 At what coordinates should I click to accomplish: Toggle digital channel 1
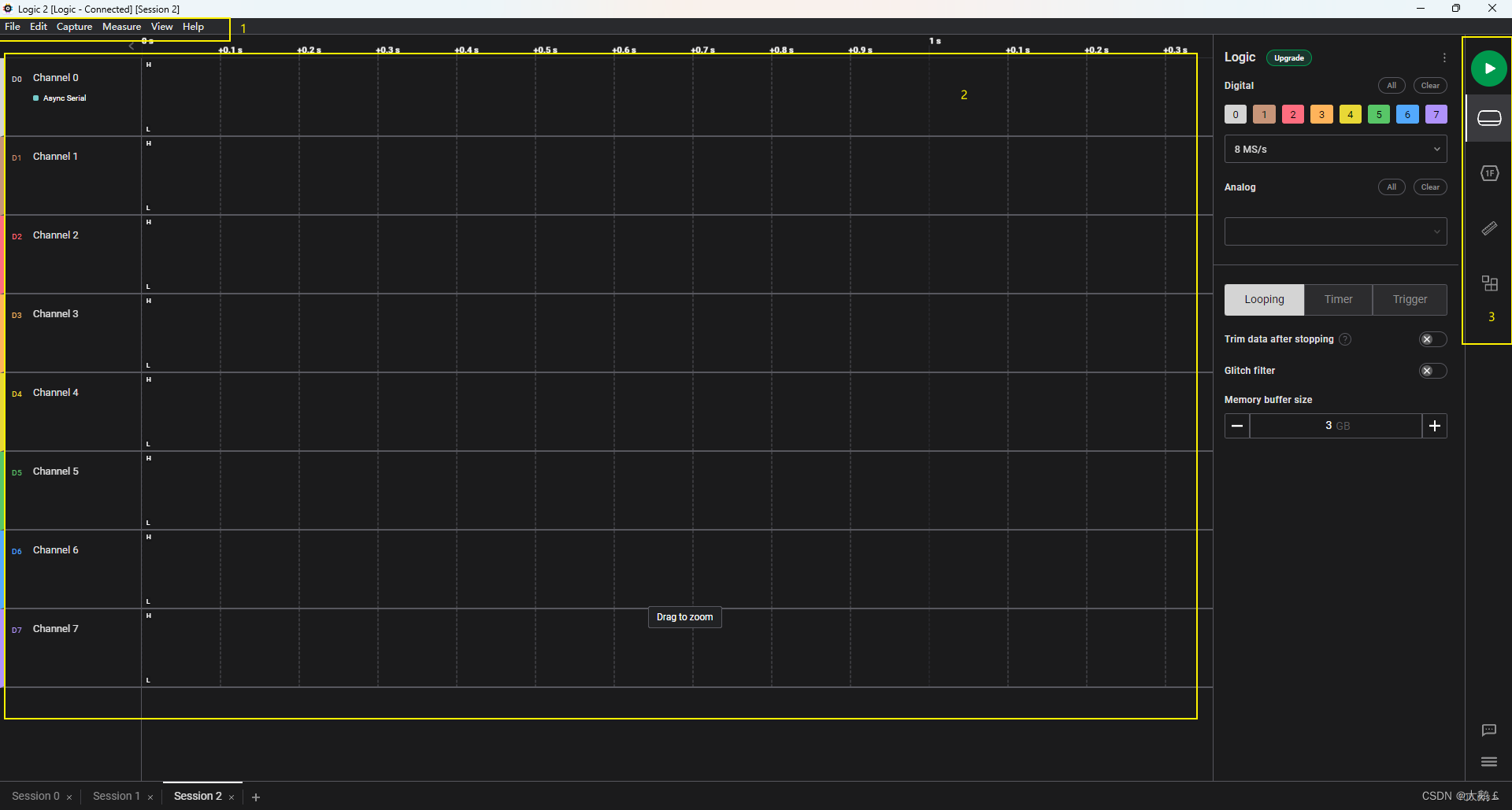[x=1264, y=114]
